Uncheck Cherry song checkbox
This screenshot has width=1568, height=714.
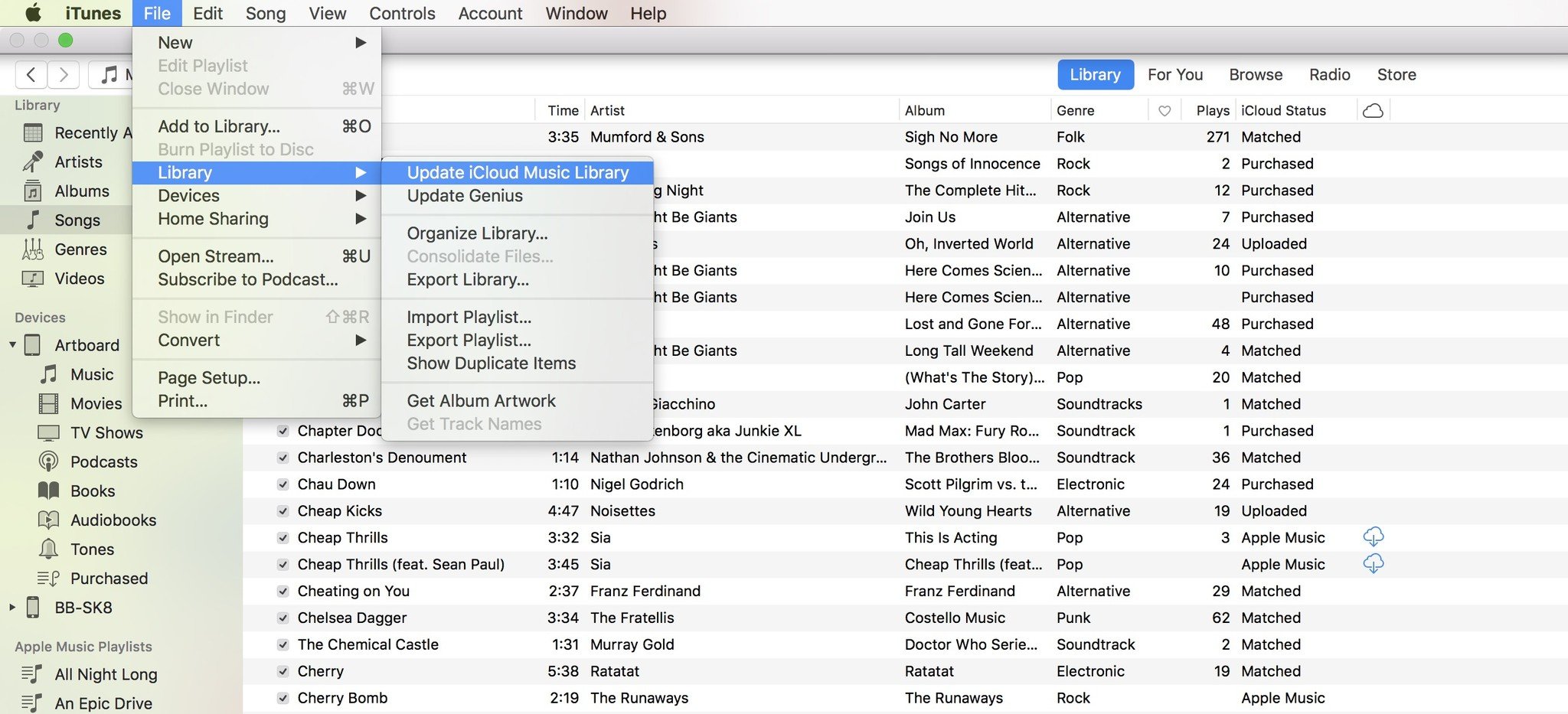283,671
